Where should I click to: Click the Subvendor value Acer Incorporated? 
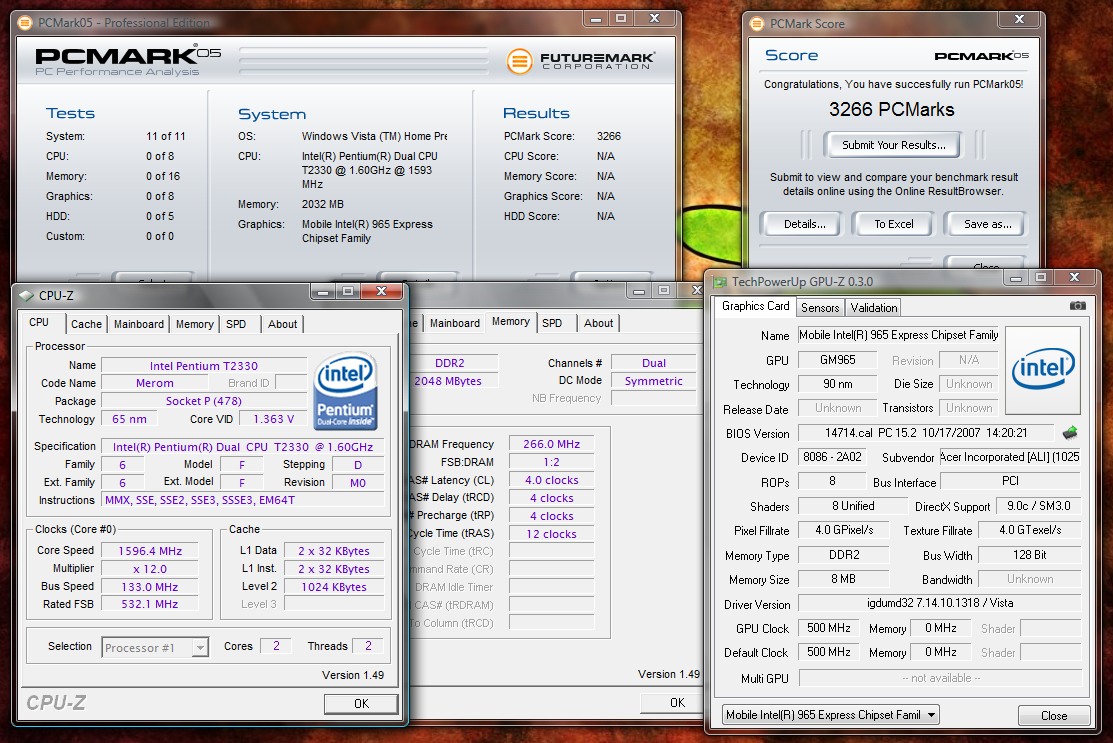point(1010,457)
